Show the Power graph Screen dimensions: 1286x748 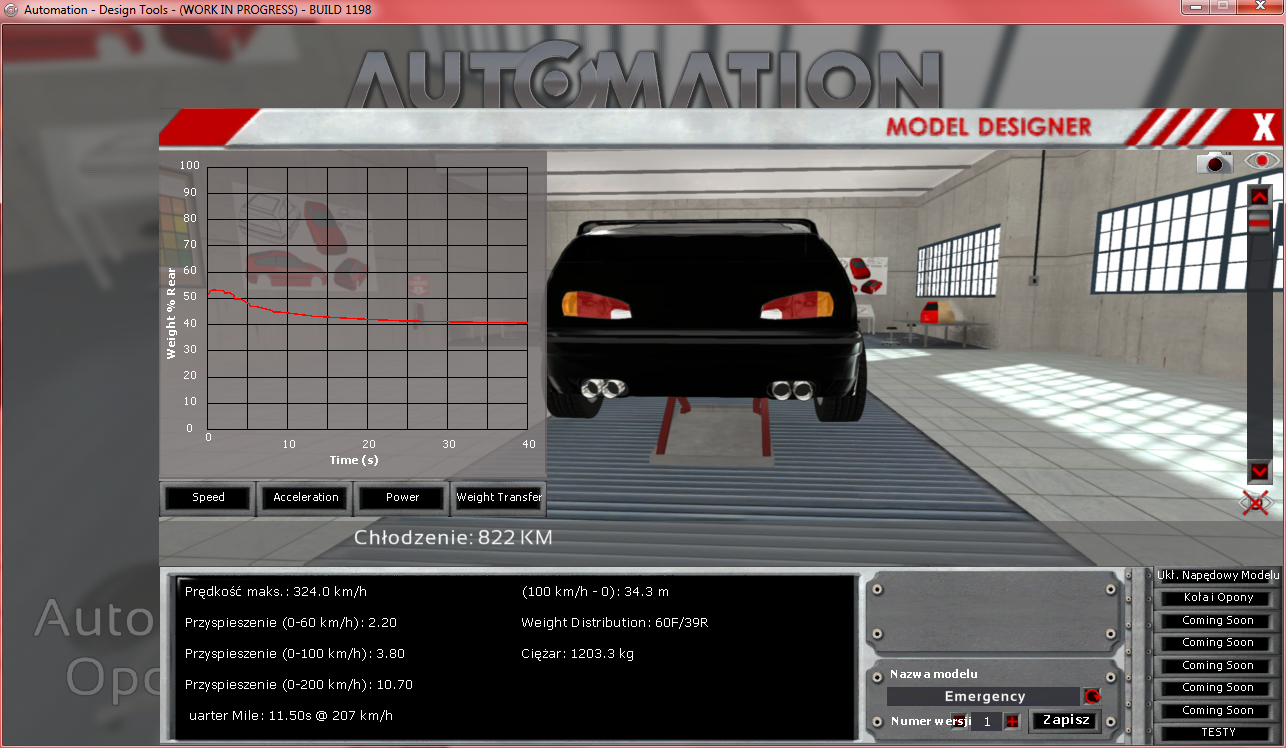[x=402, y=497]
